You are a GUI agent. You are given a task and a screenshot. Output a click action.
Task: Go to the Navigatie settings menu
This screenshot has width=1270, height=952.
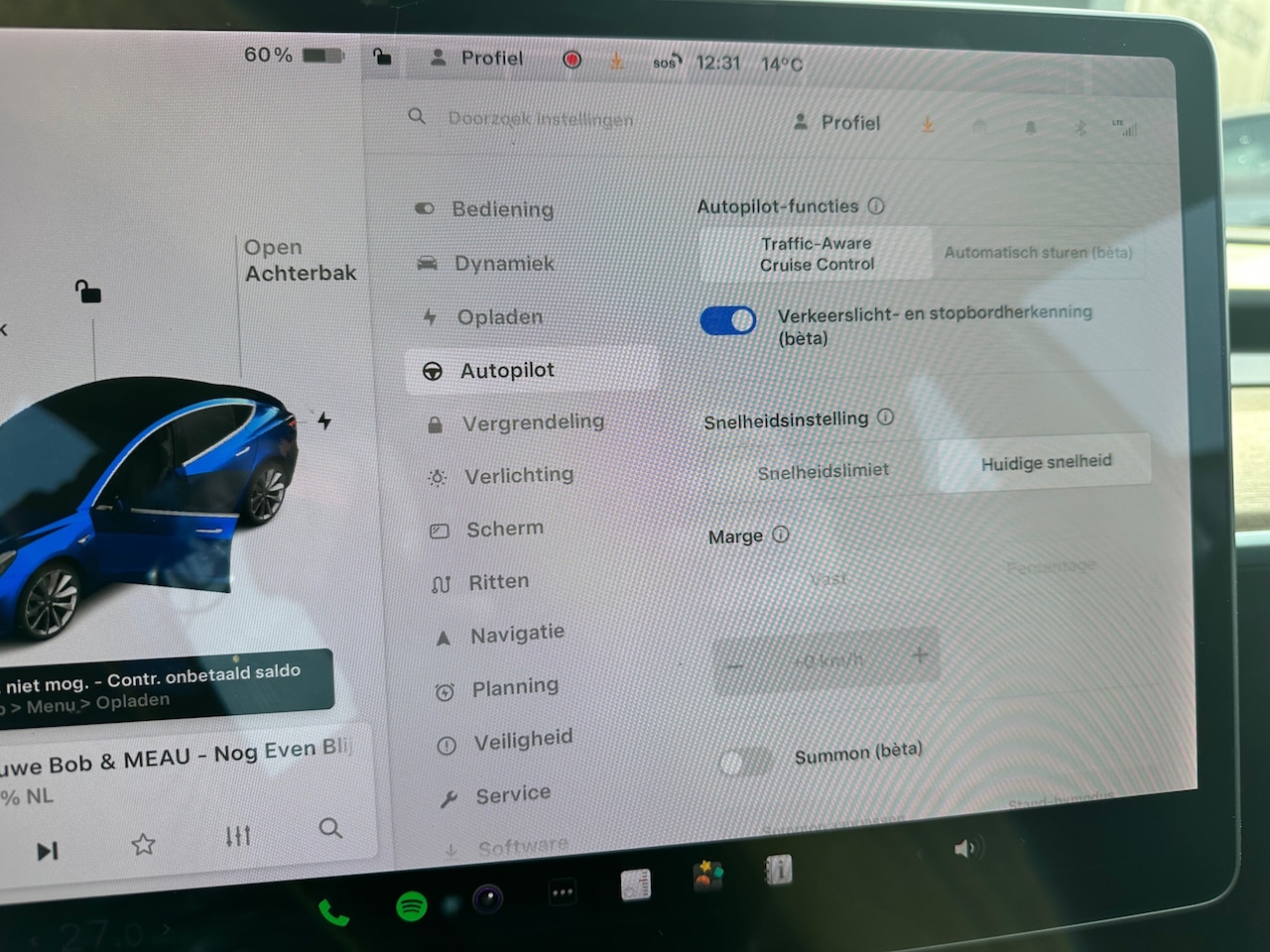[x=516, y=634]
